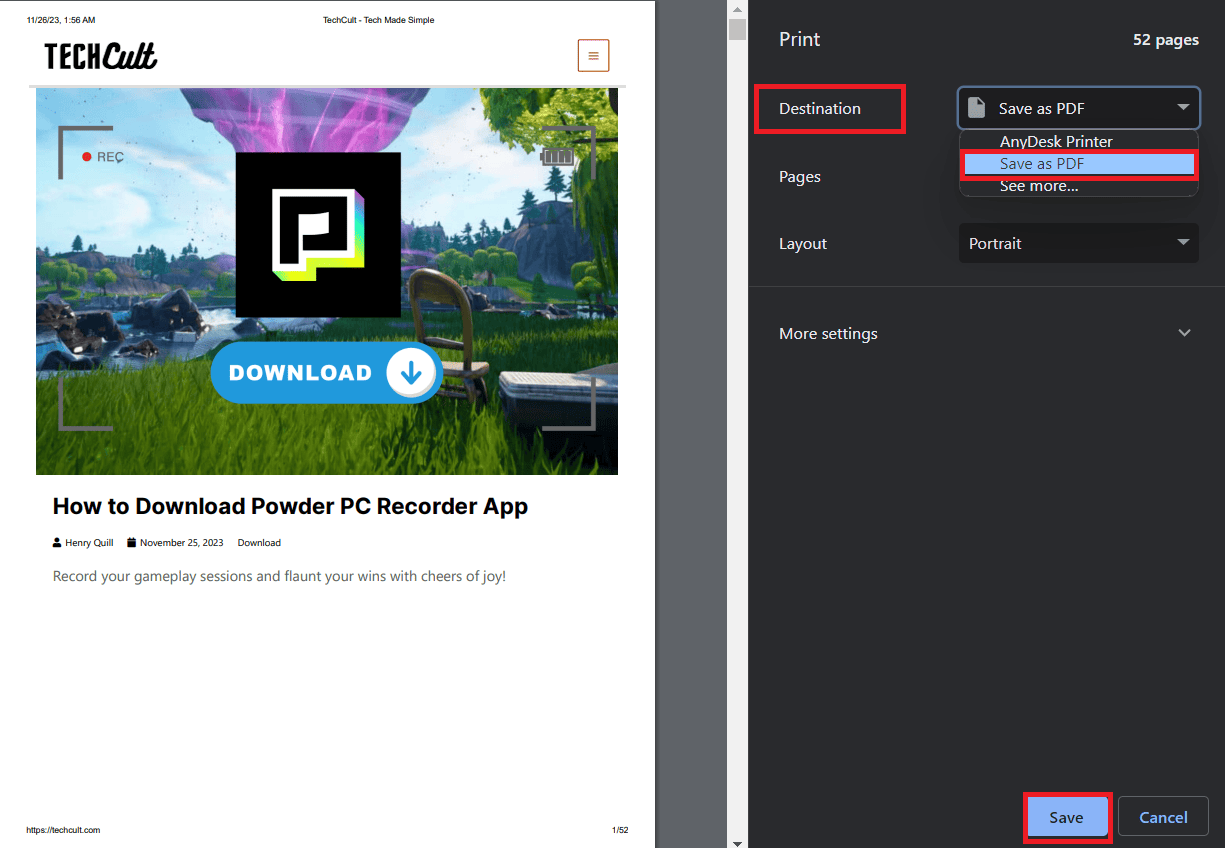Click the Save button
Viewport: 1225px width, 848px height.
[x=1067, y=816]
